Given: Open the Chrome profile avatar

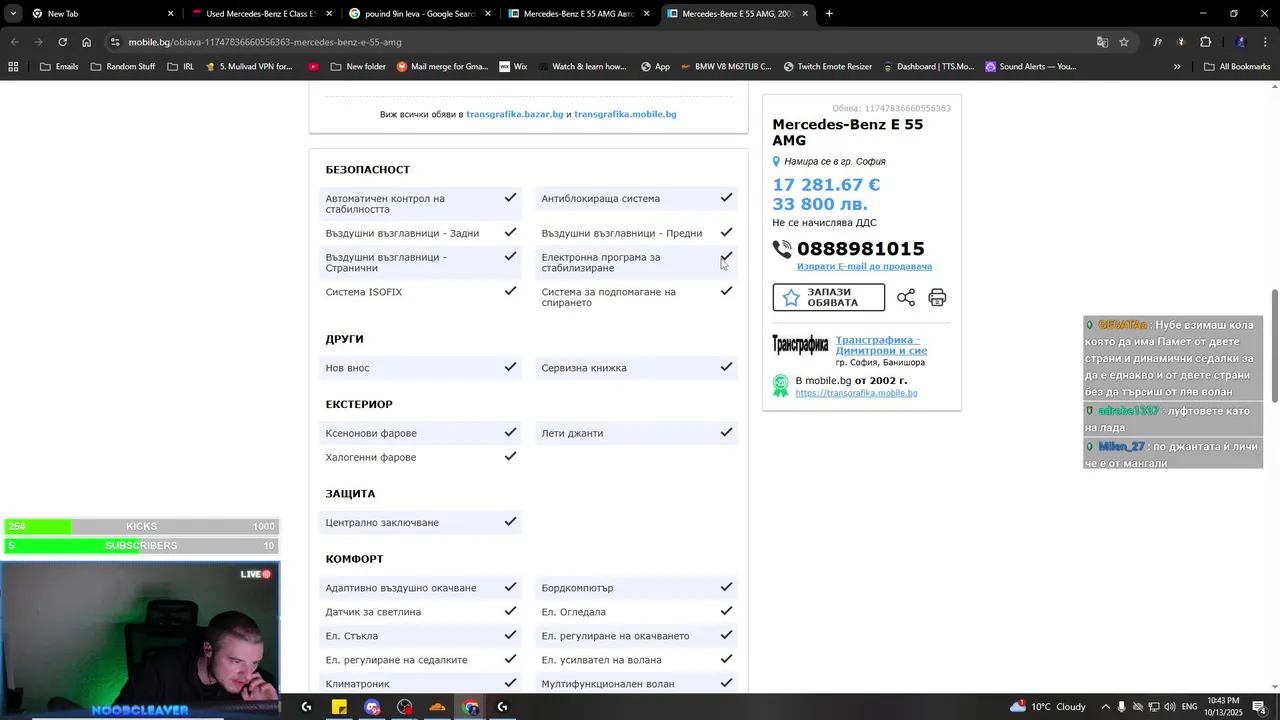Looking at the screenshot, I should [1241, 42].
